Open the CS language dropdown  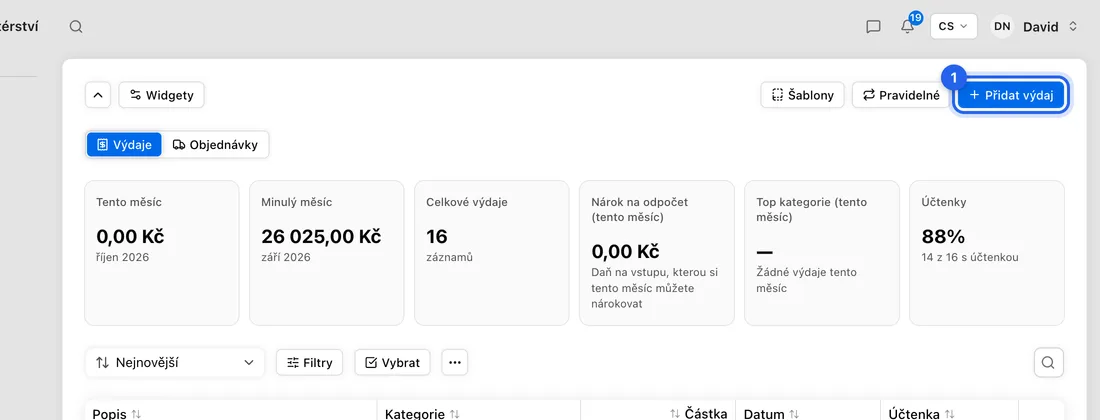(953, 26)
